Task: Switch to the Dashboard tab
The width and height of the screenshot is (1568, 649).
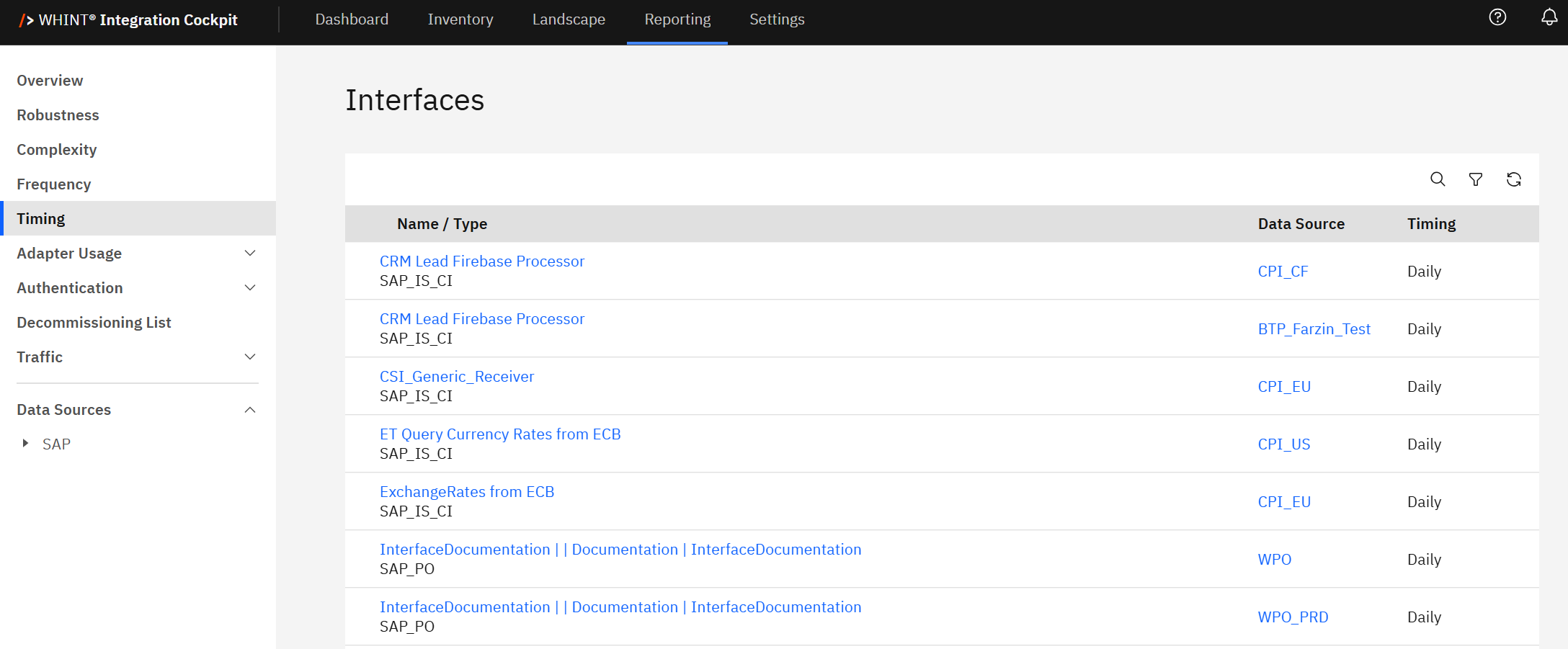Action: tap(352, 19)
